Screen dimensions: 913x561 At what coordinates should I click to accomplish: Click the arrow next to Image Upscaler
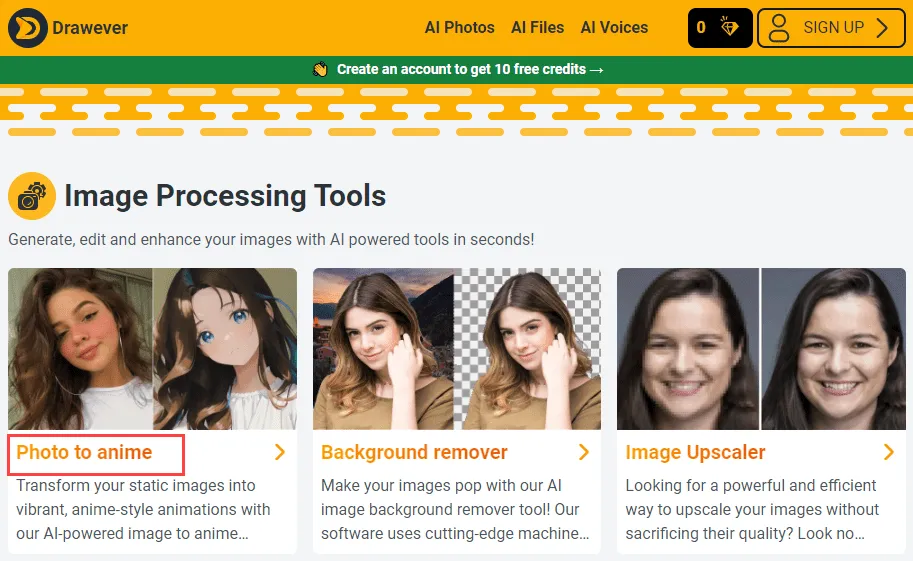888,453
